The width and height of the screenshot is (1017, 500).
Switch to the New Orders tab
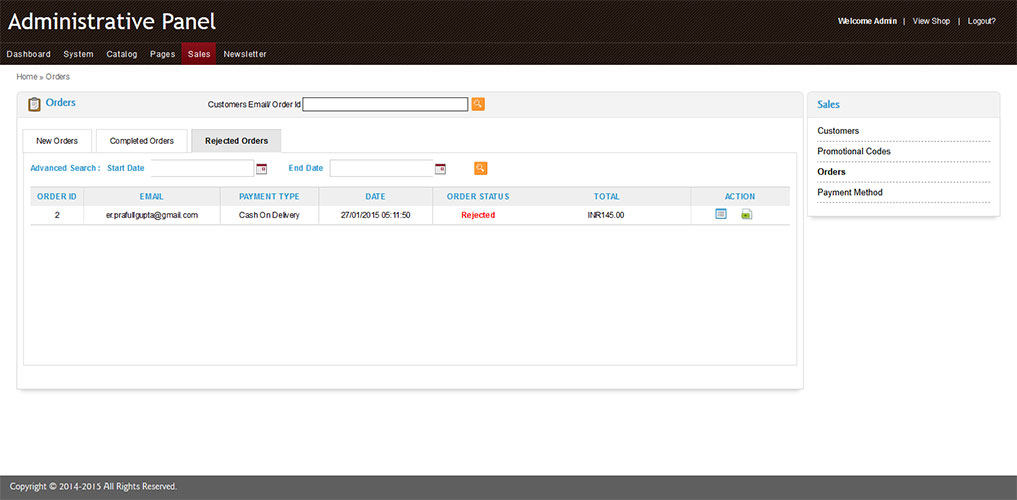pos(57,141)
